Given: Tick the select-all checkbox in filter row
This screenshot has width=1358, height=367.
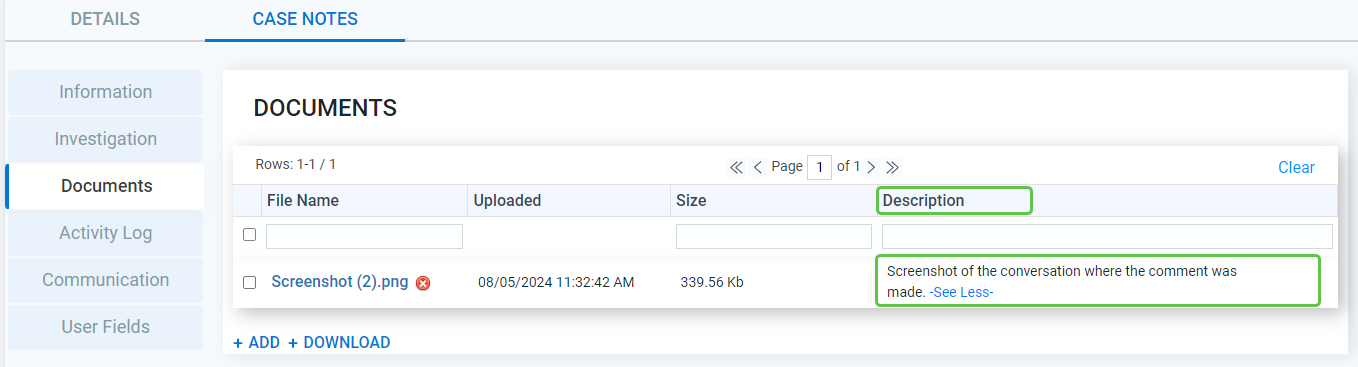Looking at the screenshot, I should [250, 235].
